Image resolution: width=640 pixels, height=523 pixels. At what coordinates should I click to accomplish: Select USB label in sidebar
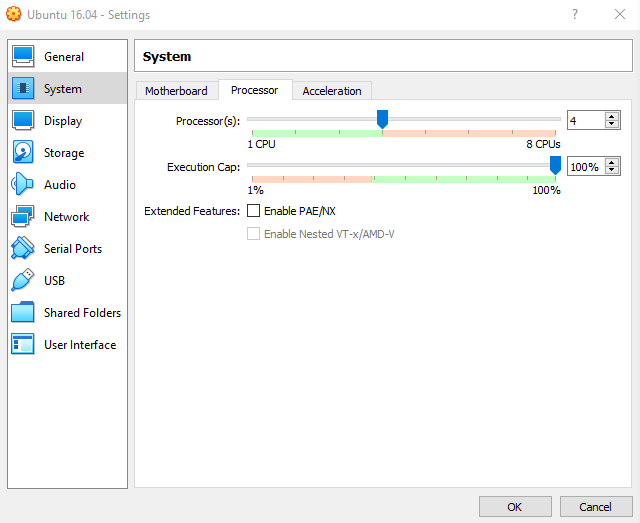point(54,280)
